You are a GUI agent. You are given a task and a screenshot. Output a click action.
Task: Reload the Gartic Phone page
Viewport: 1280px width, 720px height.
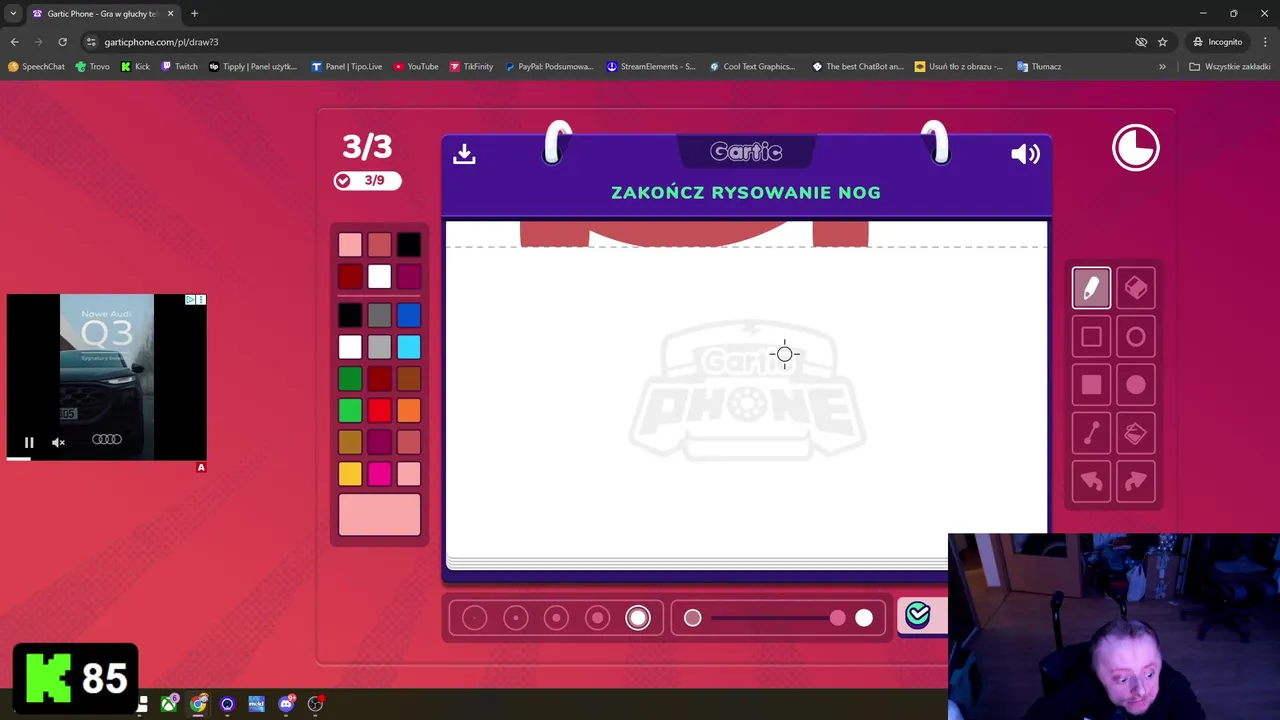click(62, 42)
